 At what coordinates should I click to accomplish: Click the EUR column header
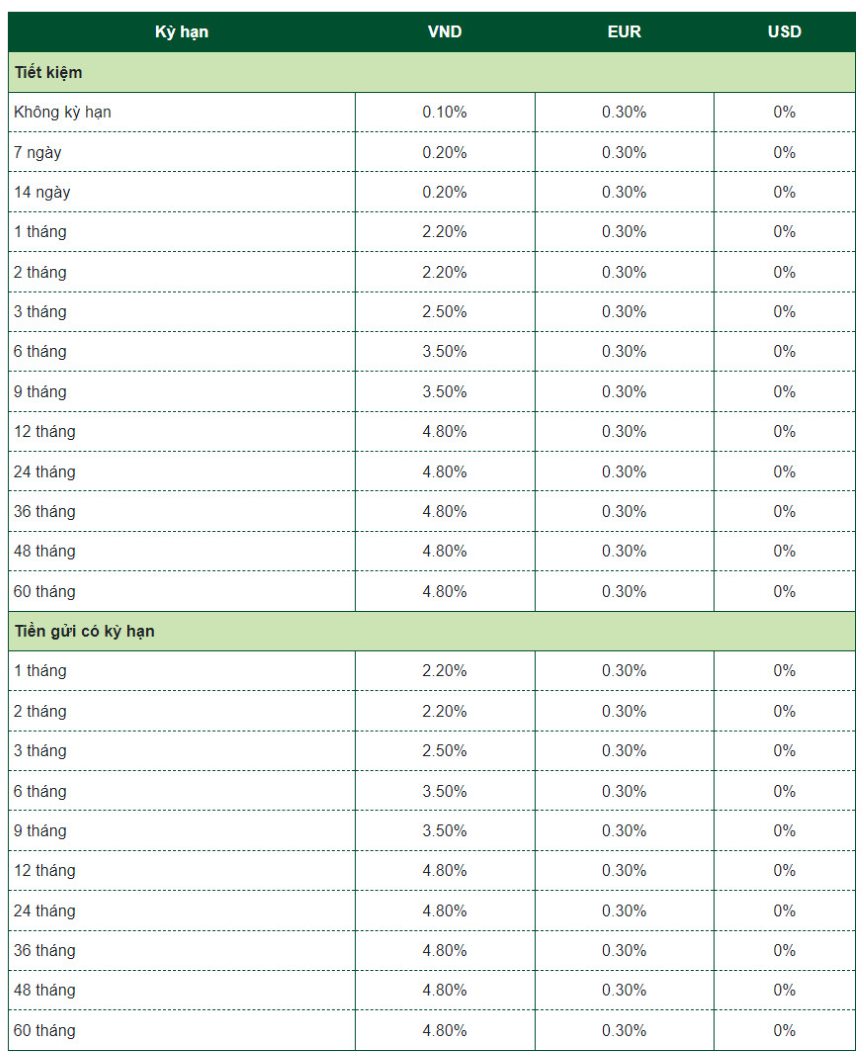624,32
